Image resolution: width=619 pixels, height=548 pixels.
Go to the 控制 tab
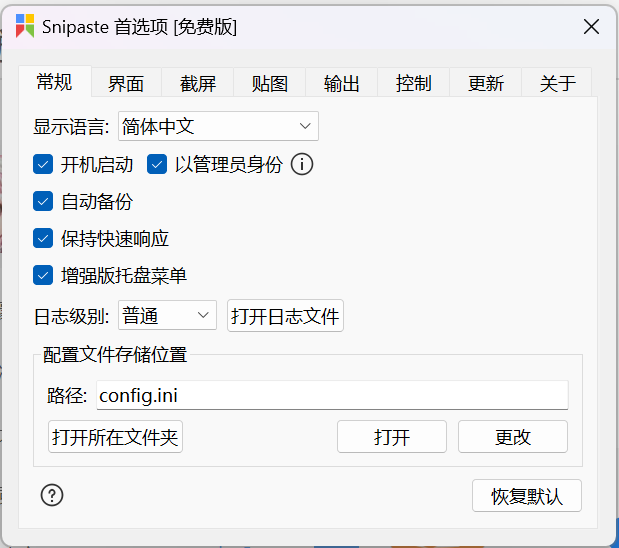pos(413,83)
